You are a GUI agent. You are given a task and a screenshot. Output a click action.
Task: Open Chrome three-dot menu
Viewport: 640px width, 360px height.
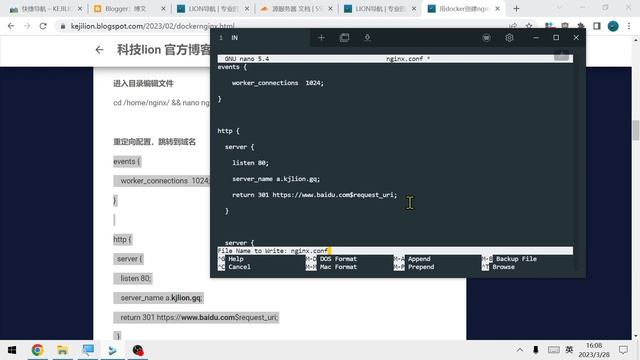(x=629, y=26)
